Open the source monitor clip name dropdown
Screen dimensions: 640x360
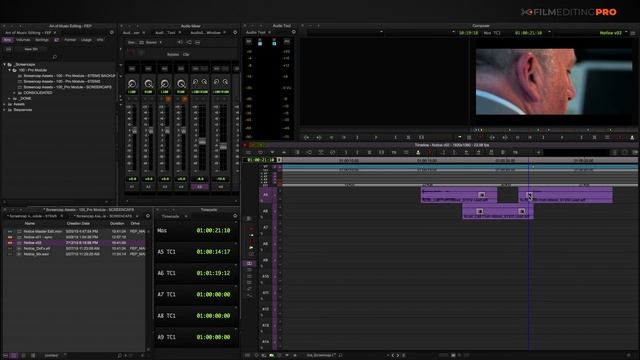(381, 32)
